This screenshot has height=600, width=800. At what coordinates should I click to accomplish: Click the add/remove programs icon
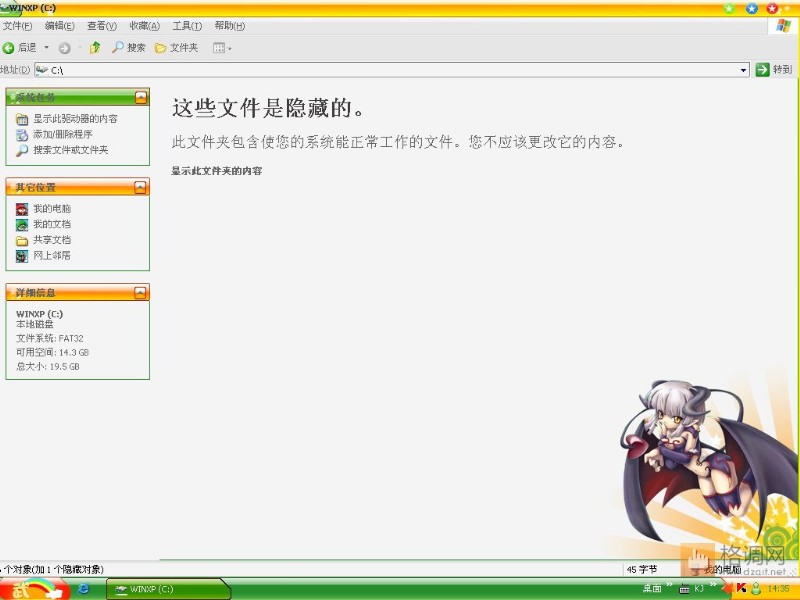(x=22, y=135)
